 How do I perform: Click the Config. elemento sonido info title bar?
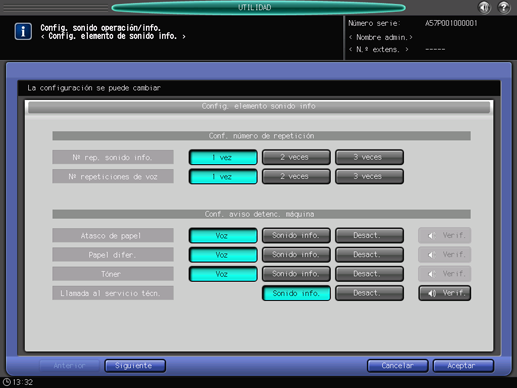pos(259,107)
